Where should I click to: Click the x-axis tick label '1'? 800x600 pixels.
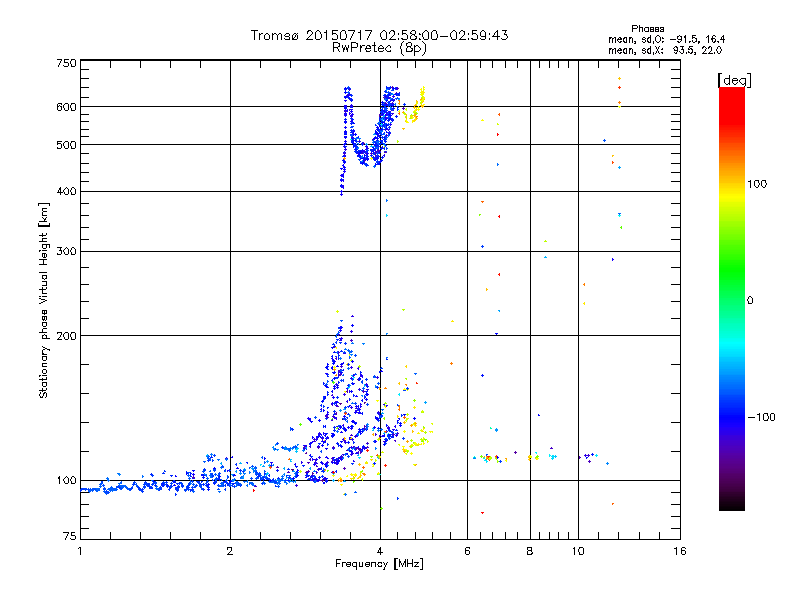(x=80, y=551)
